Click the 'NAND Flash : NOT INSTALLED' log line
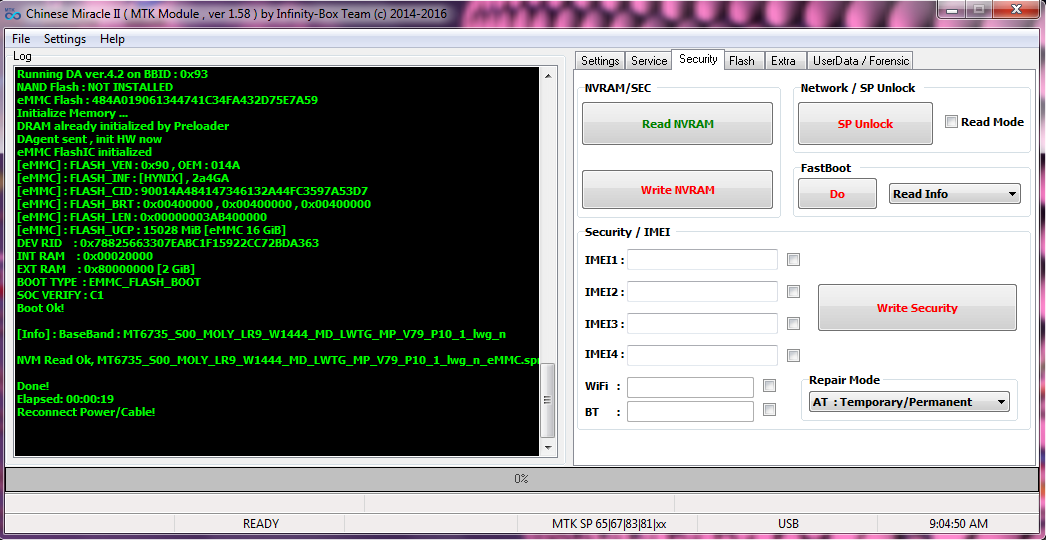This screenshot has height=540, width=1046. [95, 87]
